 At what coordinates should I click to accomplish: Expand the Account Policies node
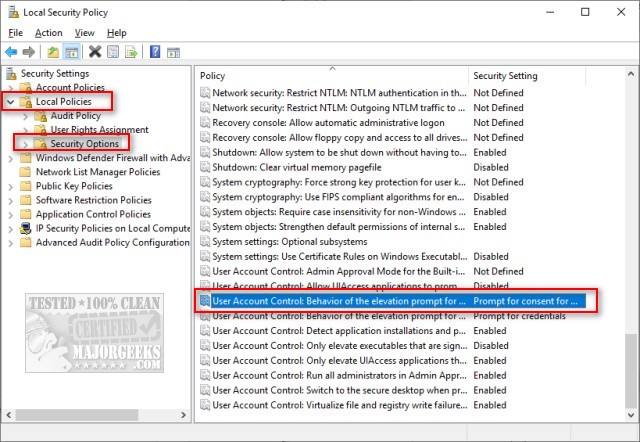click(11, 88)
